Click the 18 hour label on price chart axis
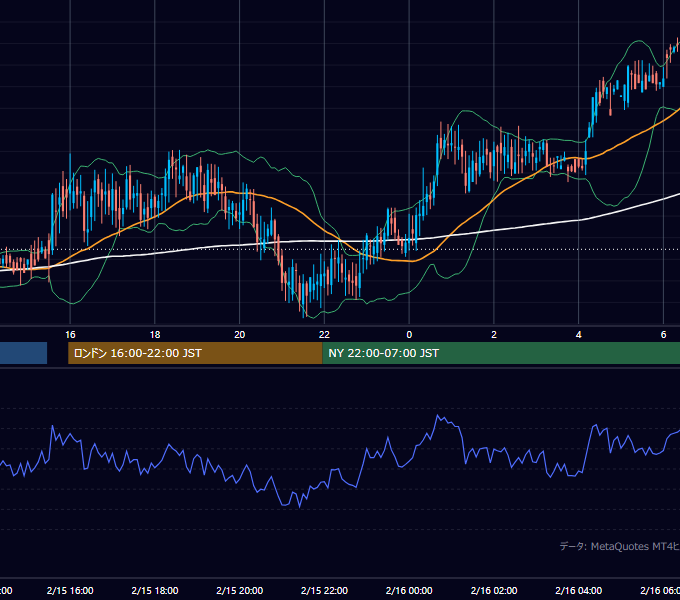Screen dimensions: 680x600 155,334
